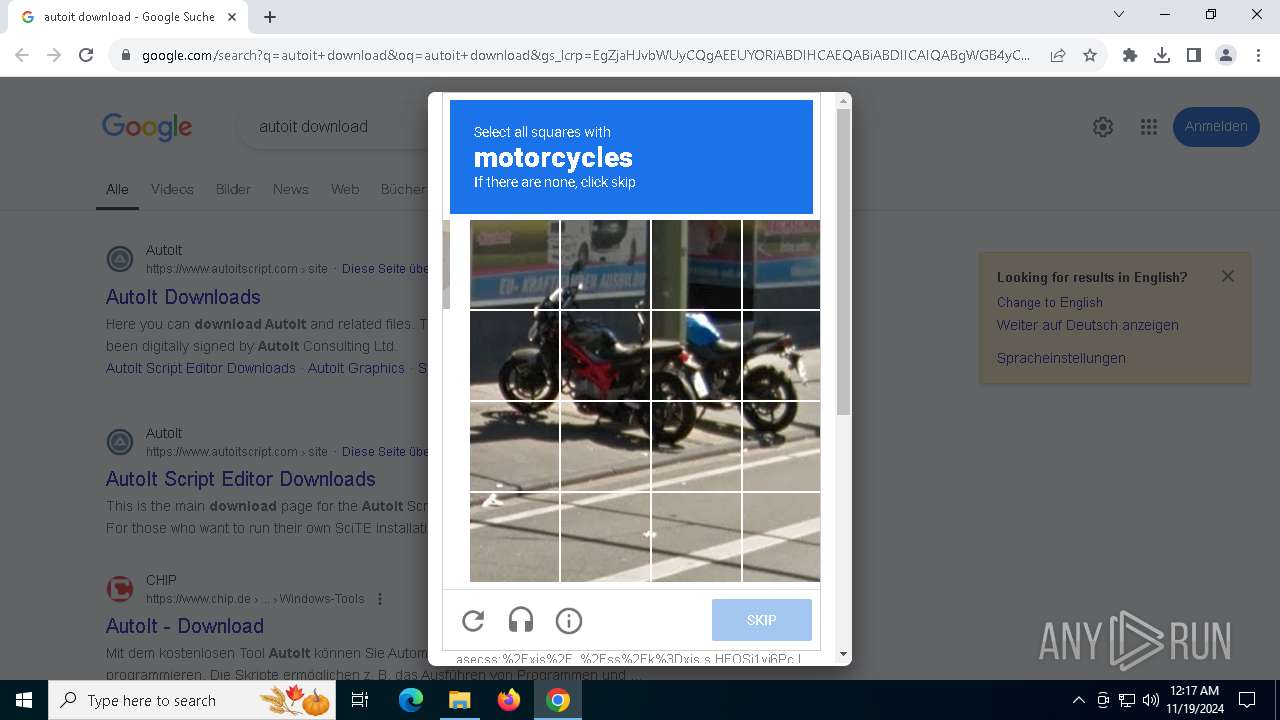Open the notification center icon

(x=1247, y=700)
